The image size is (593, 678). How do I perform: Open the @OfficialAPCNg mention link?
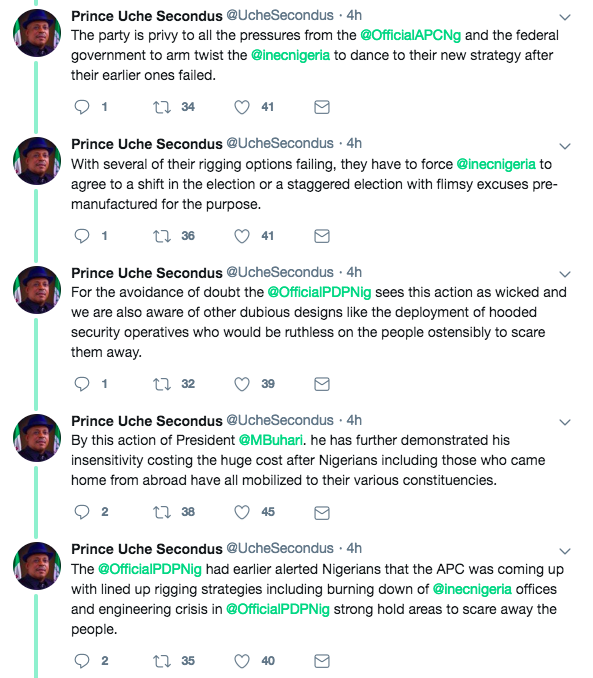(410, 35)
